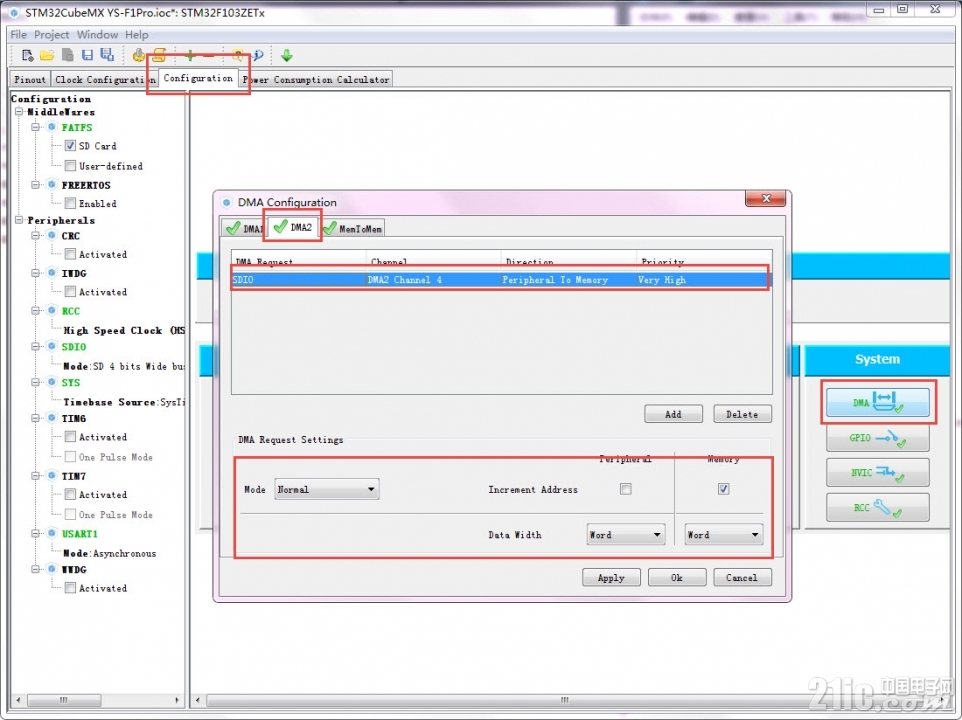The image size is (962, 720).
Task: Open the GPIO system configuration button
Action: 877,438
